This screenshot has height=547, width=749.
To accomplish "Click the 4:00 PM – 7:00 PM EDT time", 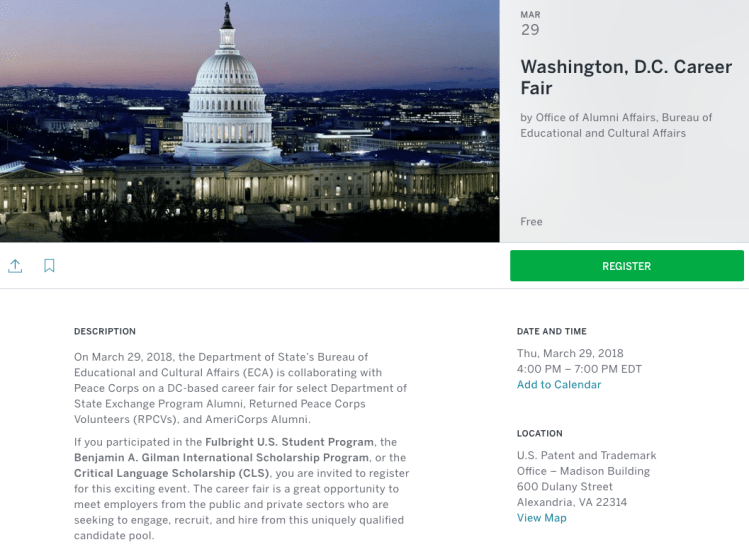I will coord(579,369).
